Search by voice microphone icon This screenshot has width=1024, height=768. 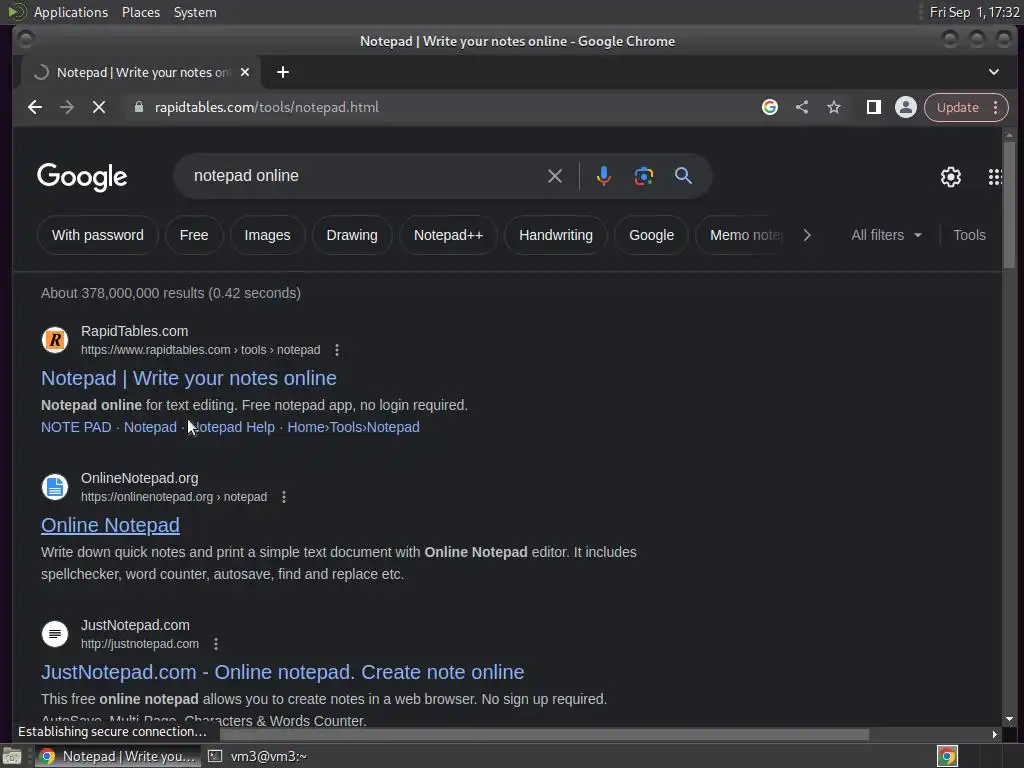click(x=604, y=176)
